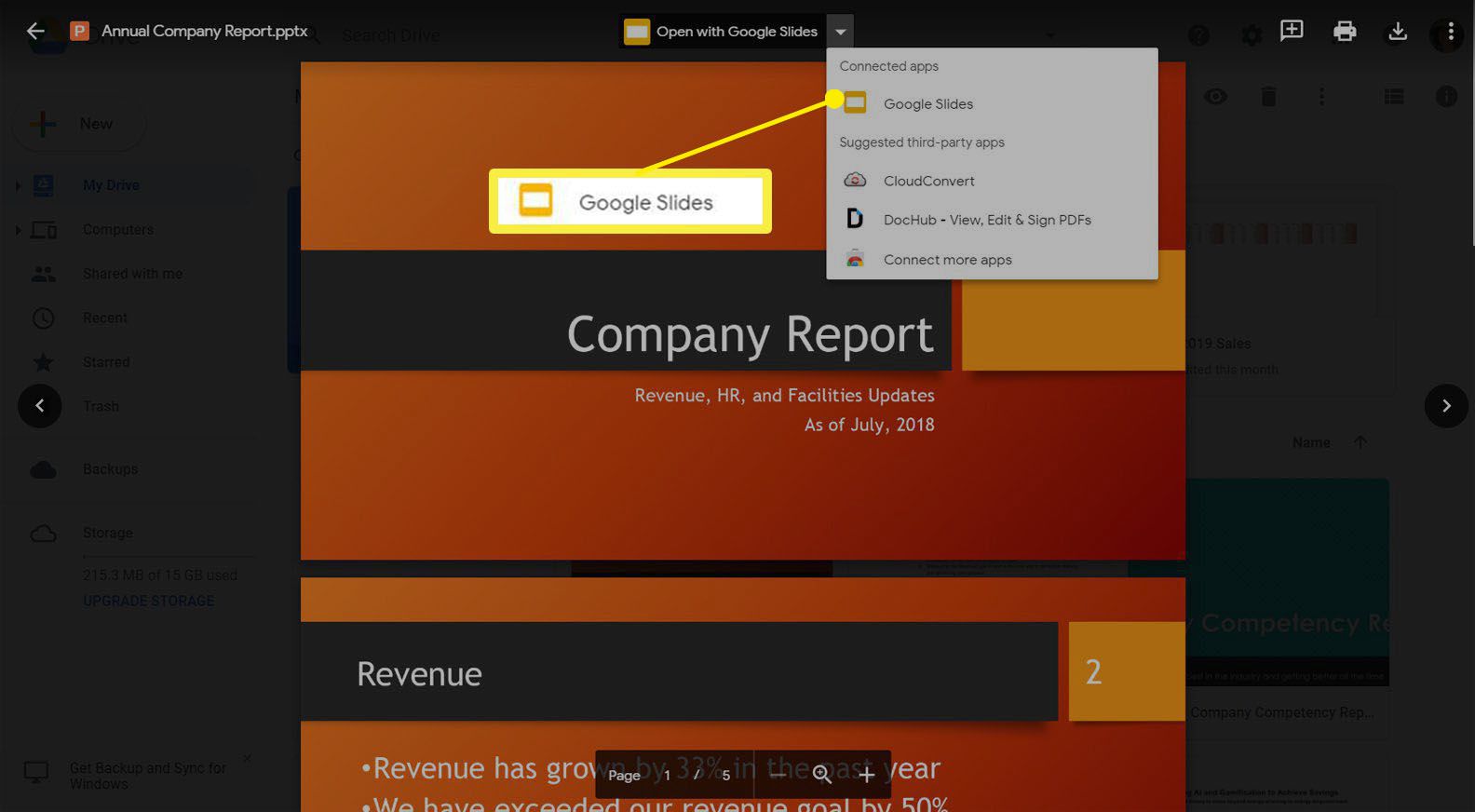Go to the previous file with the left arrow
The width and height of the screenshot is (1475, 812).
tap(40, 406)
